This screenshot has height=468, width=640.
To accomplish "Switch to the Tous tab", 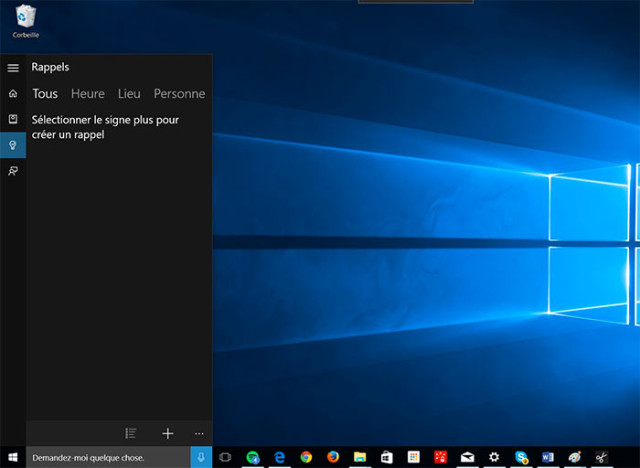I will tap(45, 93).
